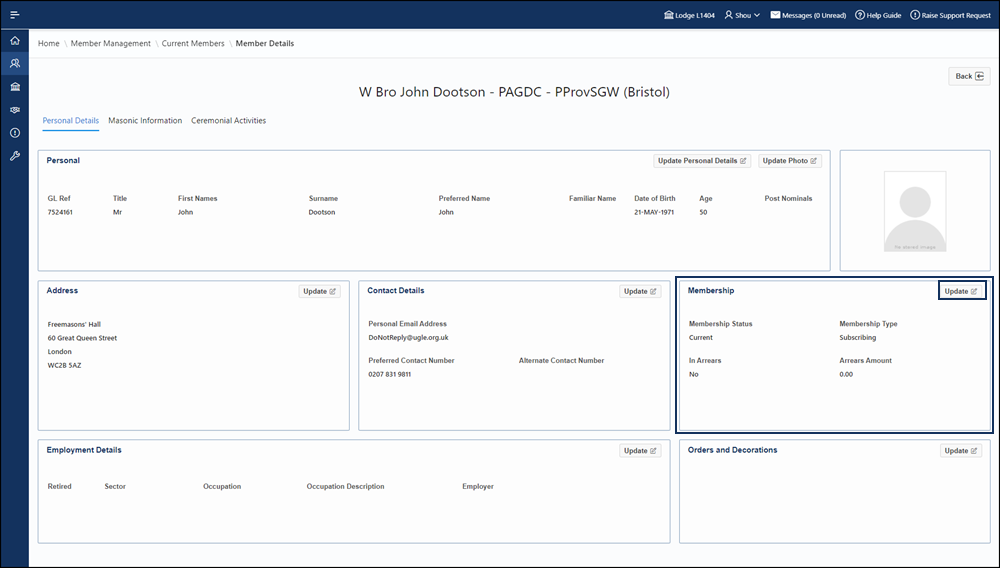The image size is (1000, 568).
Task: Toggle the hamburger menu in the header
Action: click(x=15, y=15)
